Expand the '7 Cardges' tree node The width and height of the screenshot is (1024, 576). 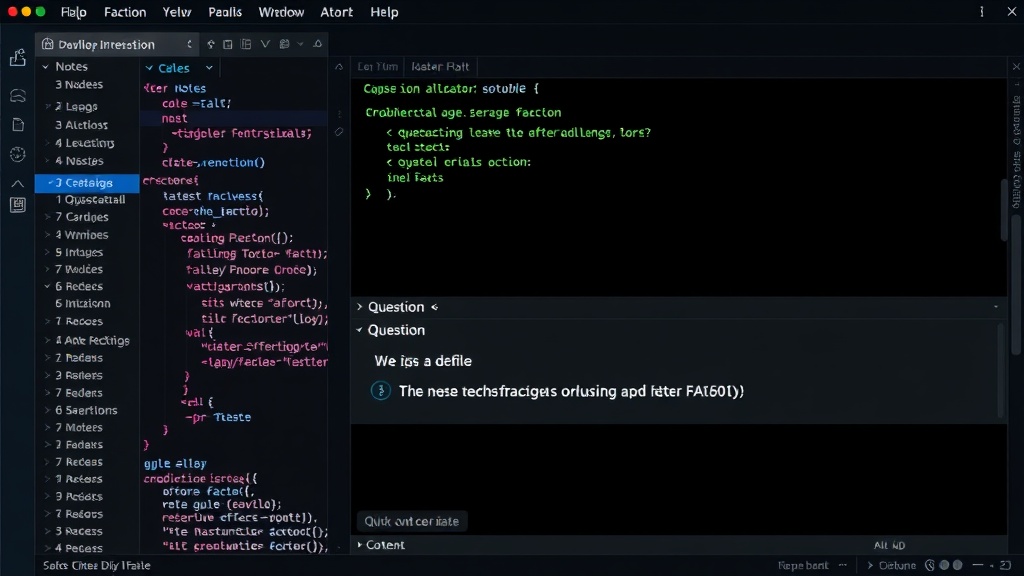pos(47,217)
